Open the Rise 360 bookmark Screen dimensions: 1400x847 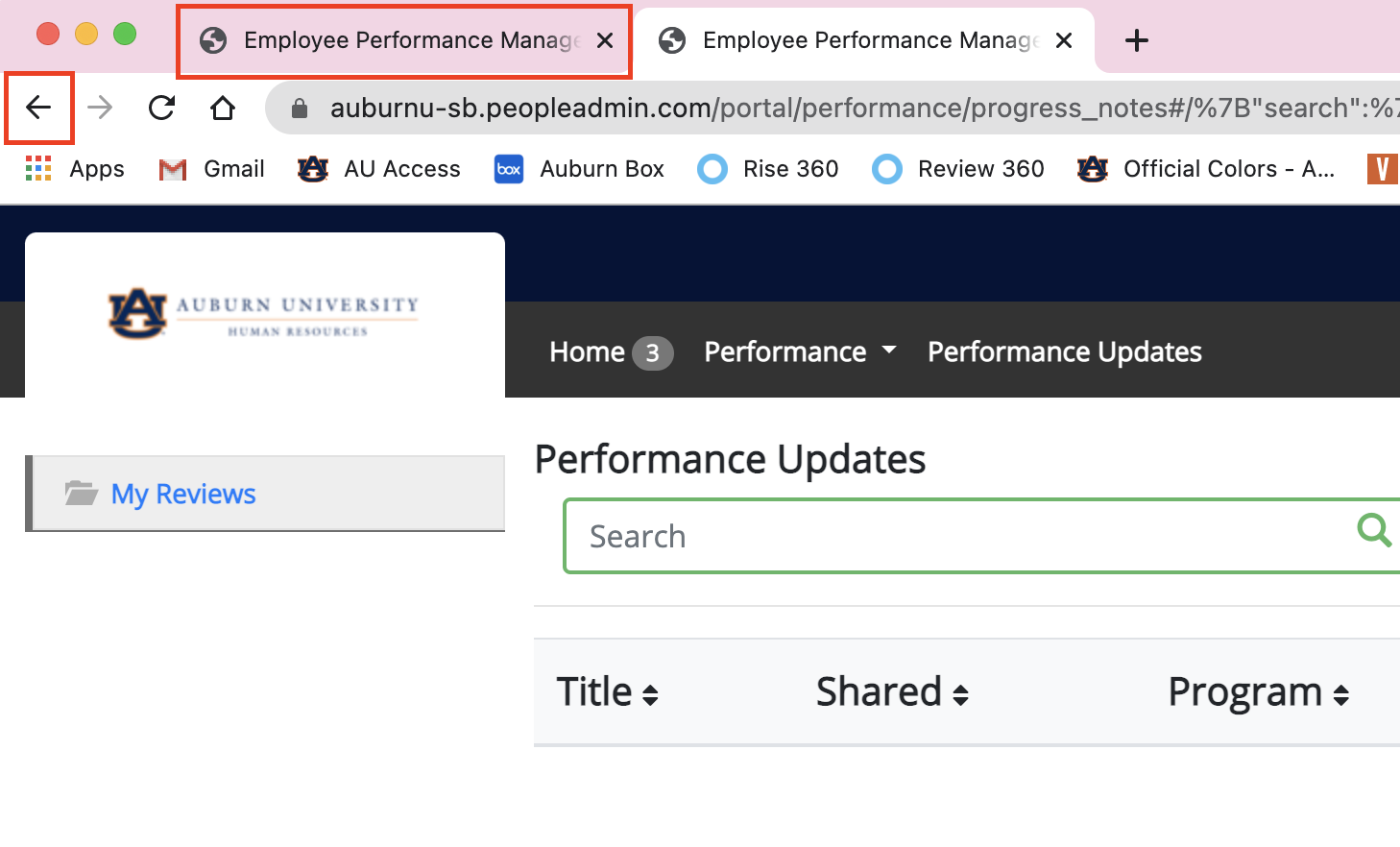click(768, 169)
